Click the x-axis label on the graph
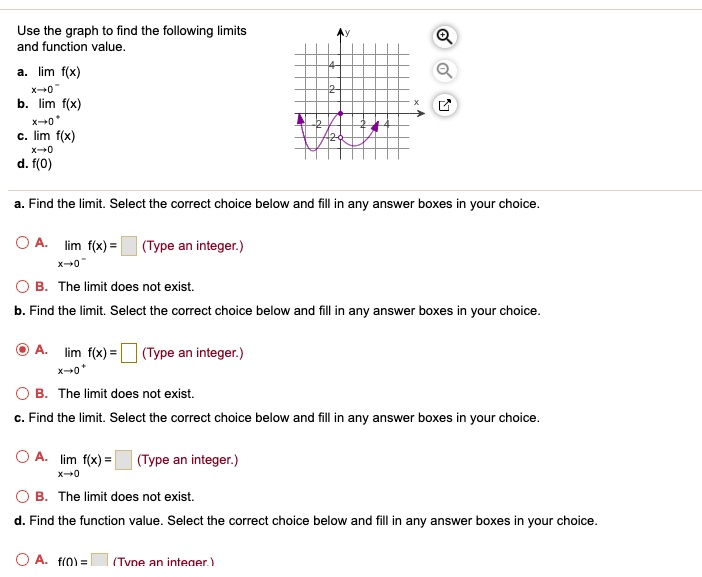 [x=418, y=100]
